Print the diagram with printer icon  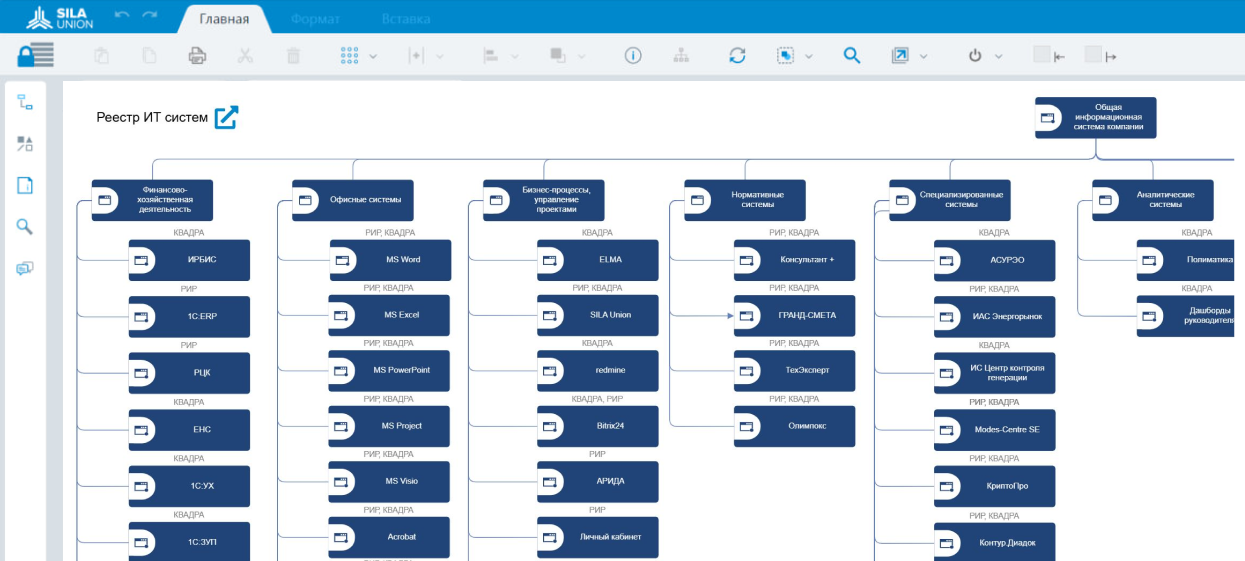point(197,56)
